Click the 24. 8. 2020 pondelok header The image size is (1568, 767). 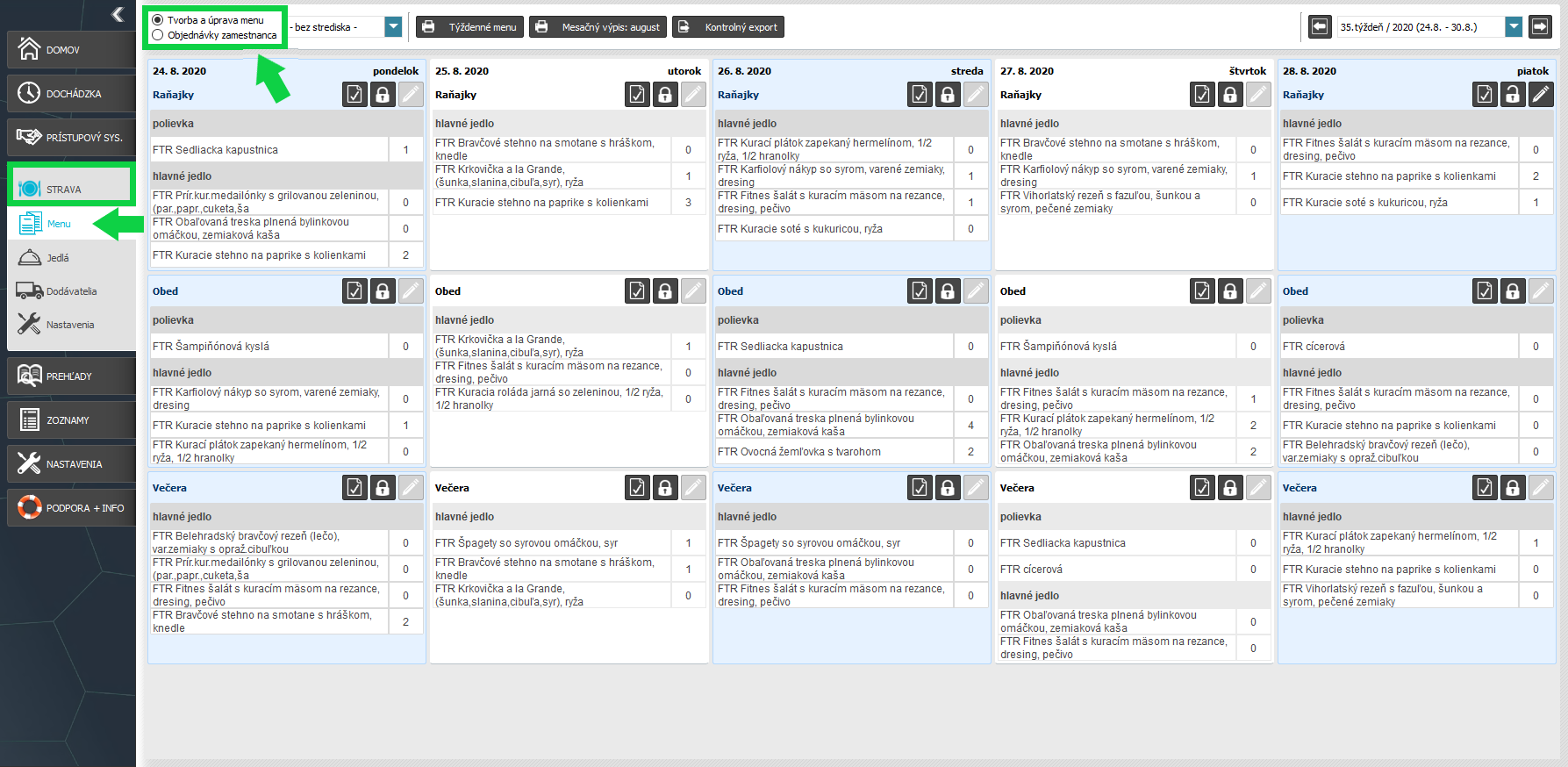(286, 71)
